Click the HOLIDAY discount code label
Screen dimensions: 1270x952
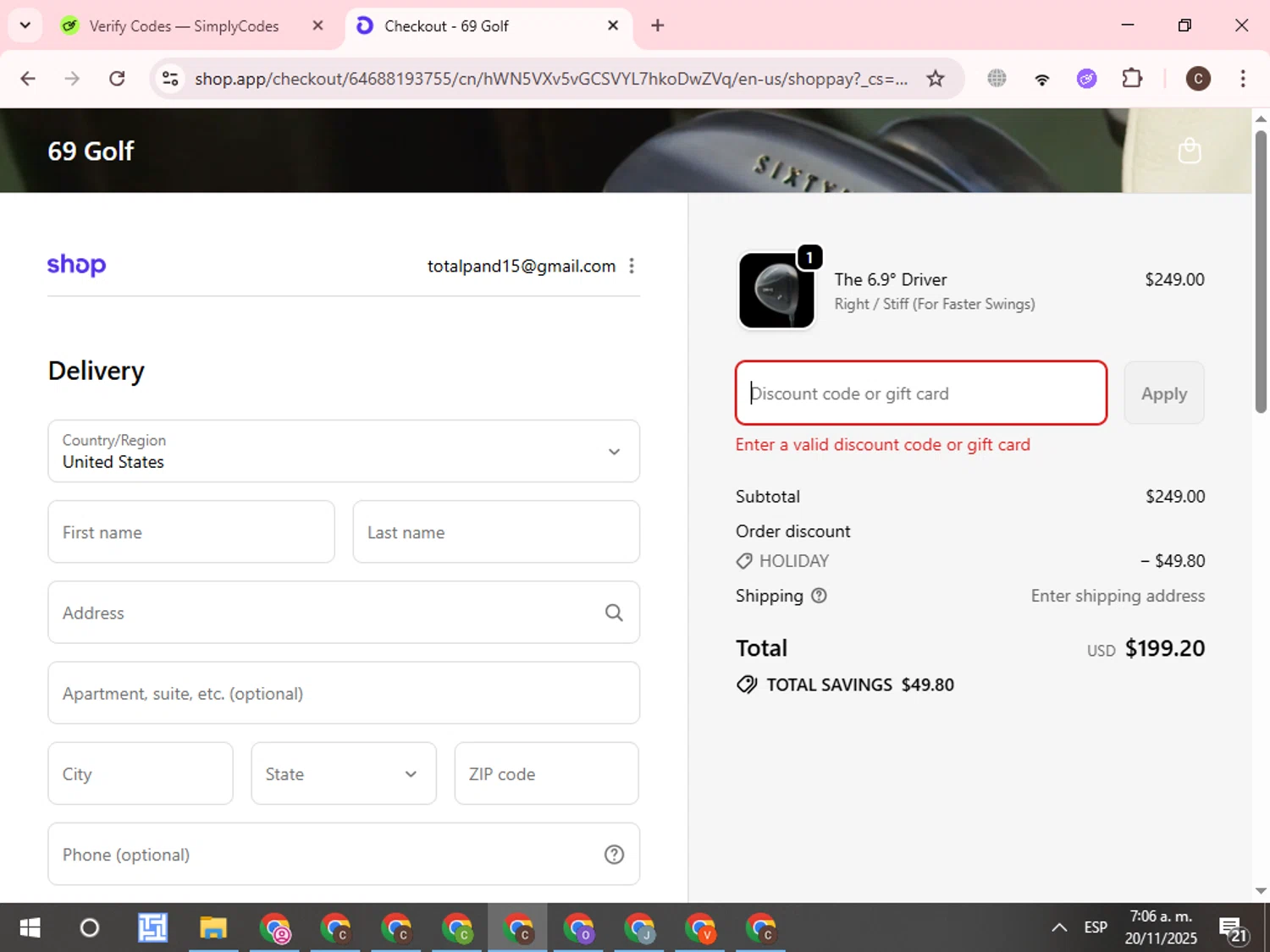(794, 561)
